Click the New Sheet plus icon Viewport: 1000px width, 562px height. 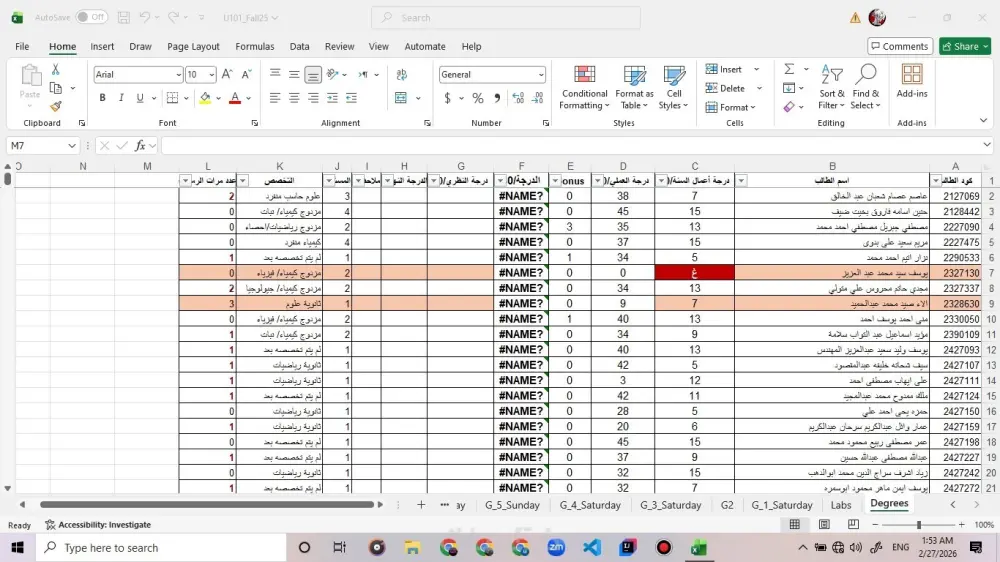coord(421,505)
